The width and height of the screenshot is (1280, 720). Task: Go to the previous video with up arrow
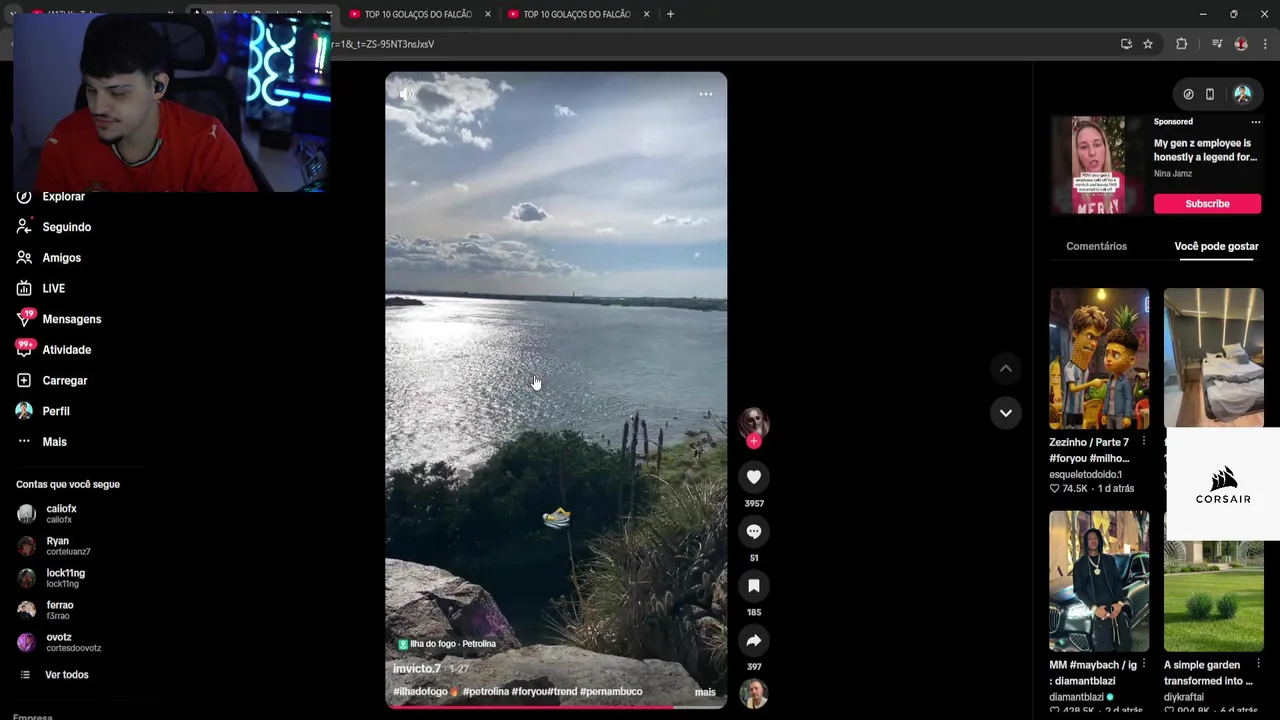point(1006,369)
